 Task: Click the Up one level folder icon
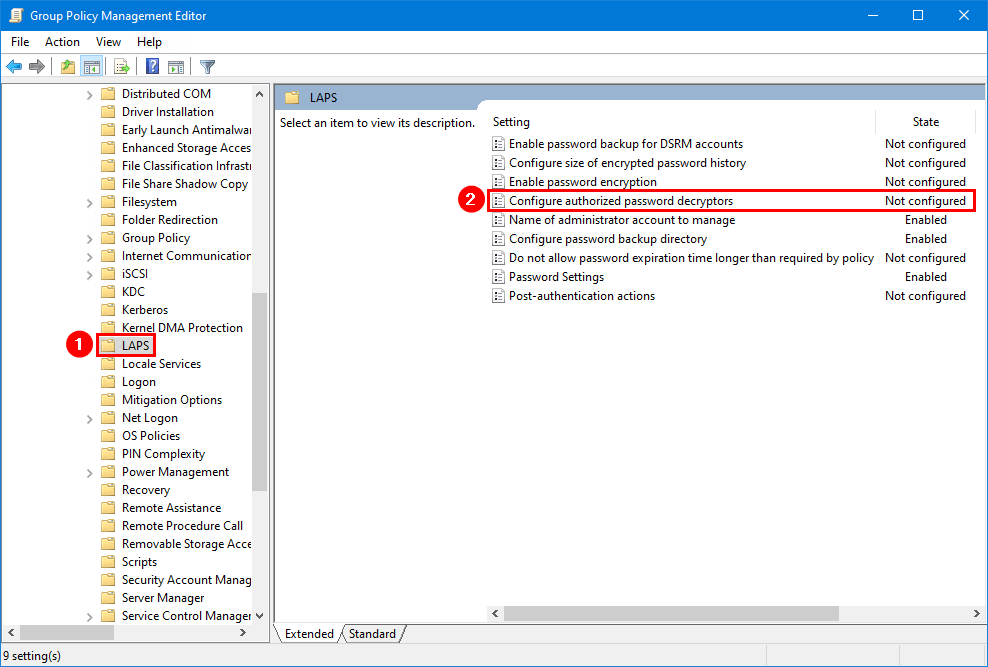tap(67, 67)
